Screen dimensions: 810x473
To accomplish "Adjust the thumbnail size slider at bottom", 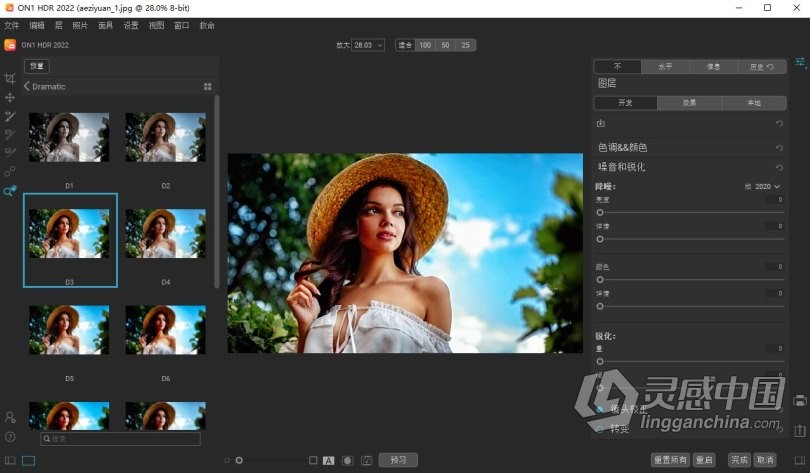I will pyautogui.click(x=239, y=460).
